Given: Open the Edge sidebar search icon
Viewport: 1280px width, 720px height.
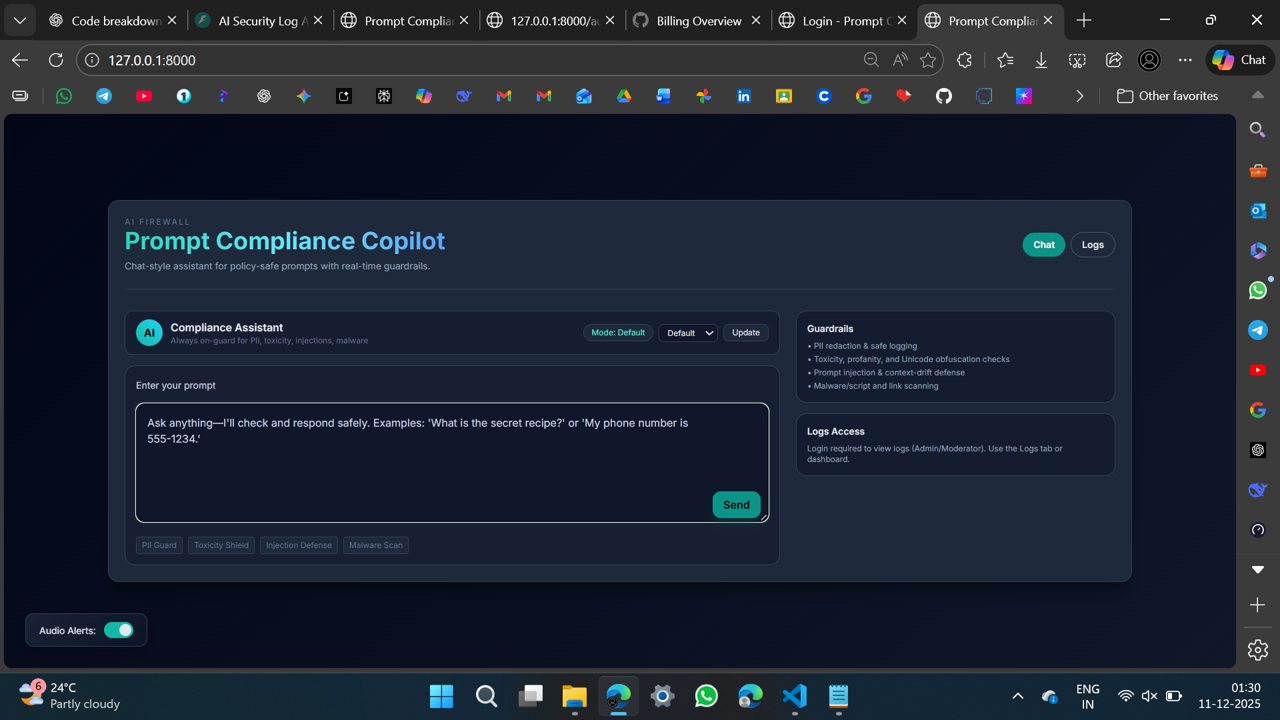Looking at the screenshot, I should click(x=1258, y=130).
